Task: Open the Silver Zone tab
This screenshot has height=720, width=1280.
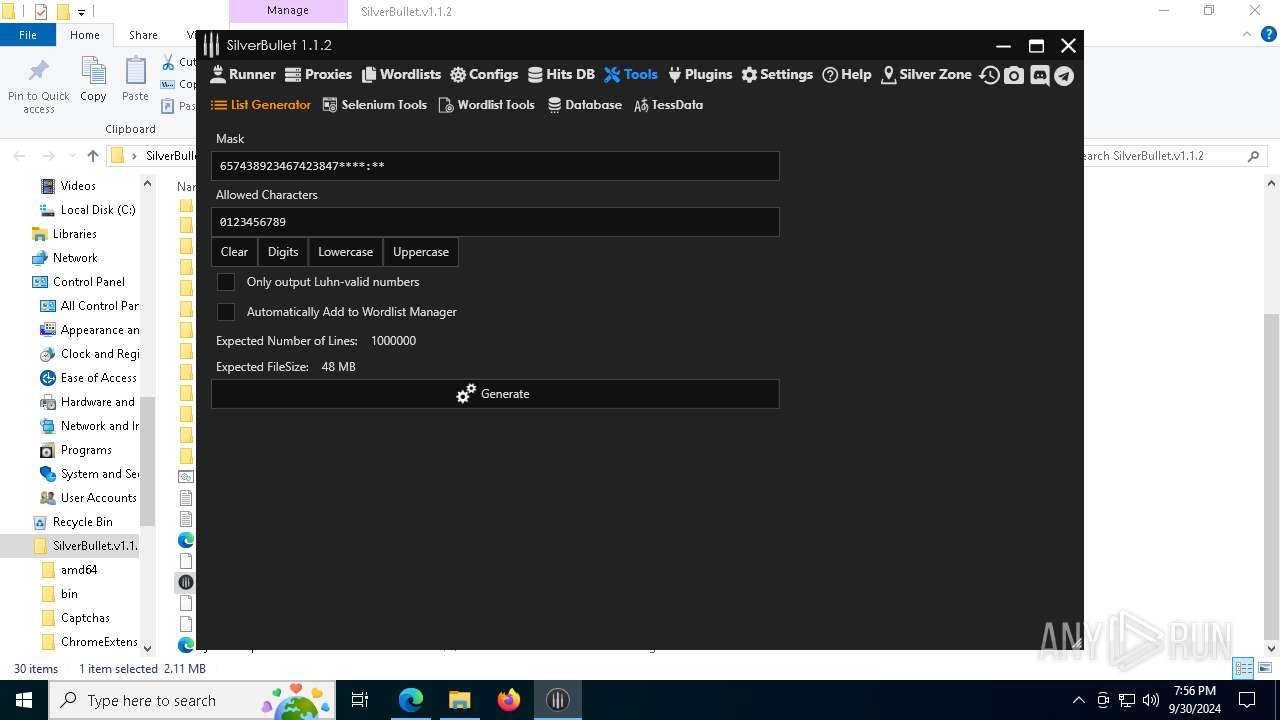Action: coord(926,75)
